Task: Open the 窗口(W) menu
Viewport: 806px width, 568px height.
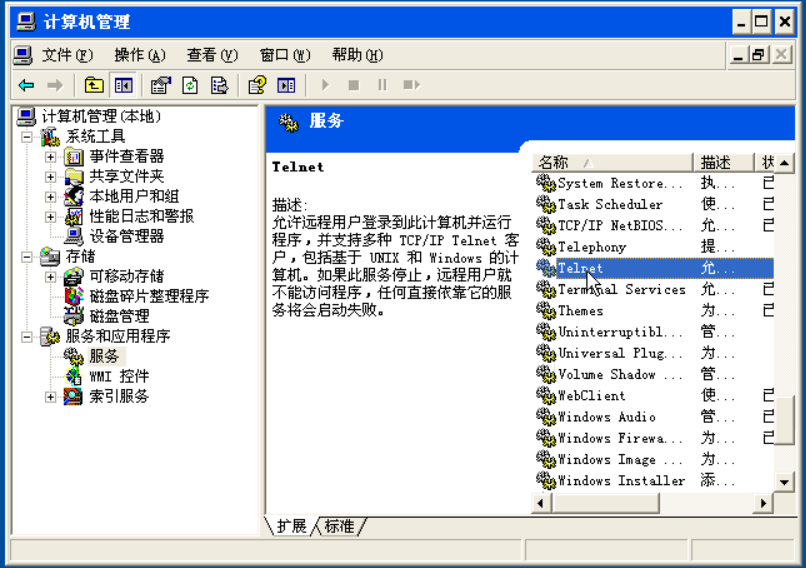Action: click(285, 55)
